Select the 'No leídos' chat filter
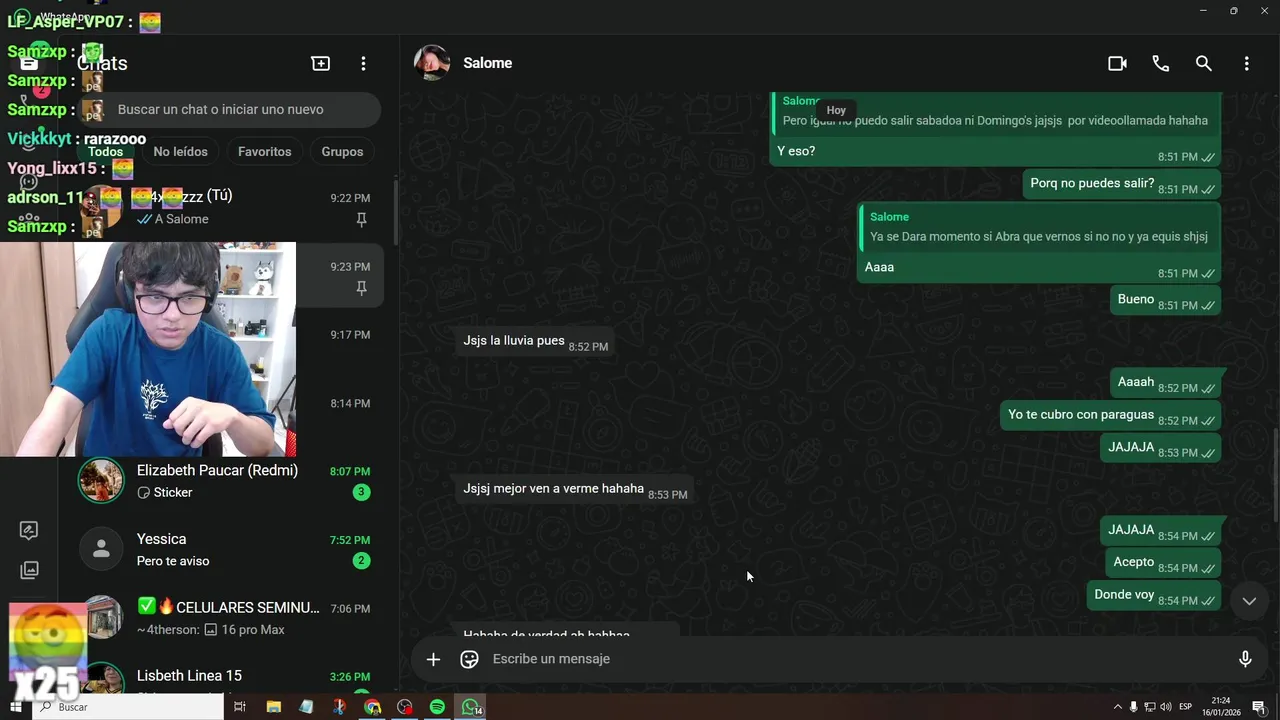Screen dimensions: 1280x720 [x=181, y=152]
